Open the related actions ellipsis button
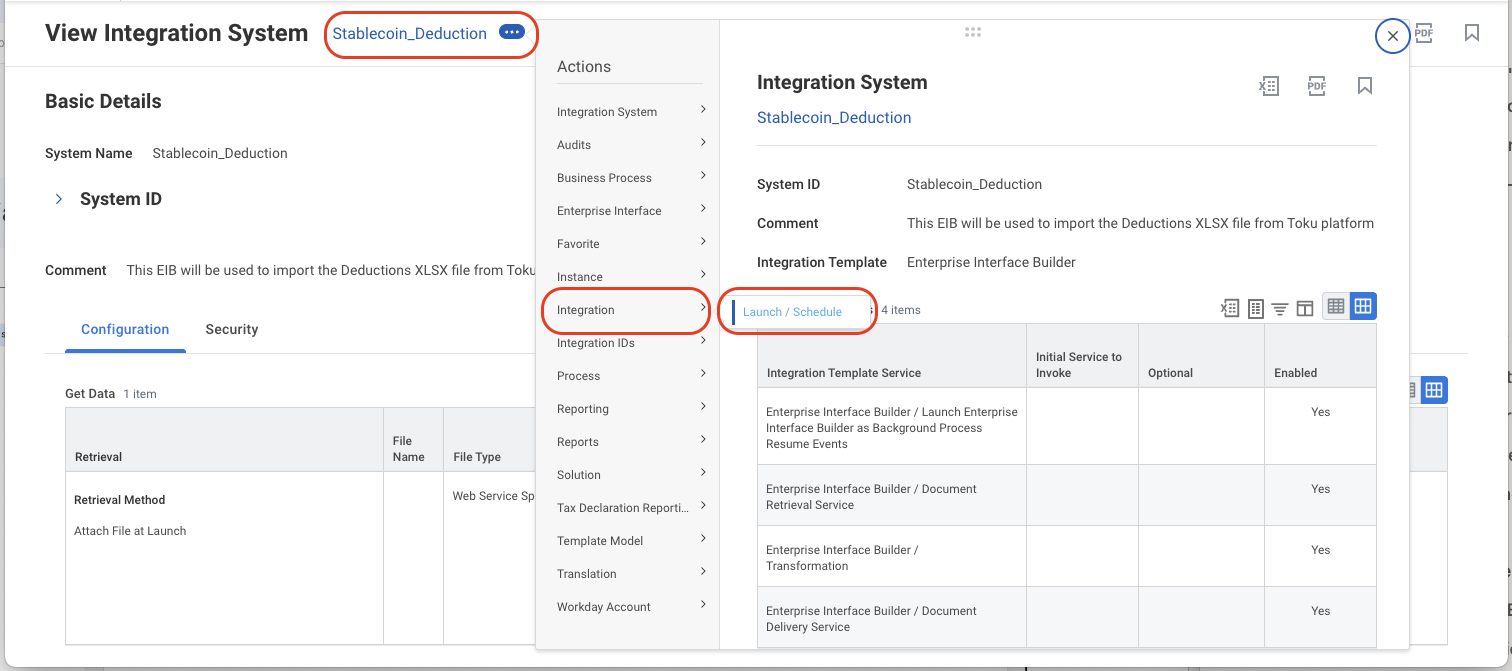Viewport: 1512px width, 671px height. pyautogui.click(x=512, y=33)
